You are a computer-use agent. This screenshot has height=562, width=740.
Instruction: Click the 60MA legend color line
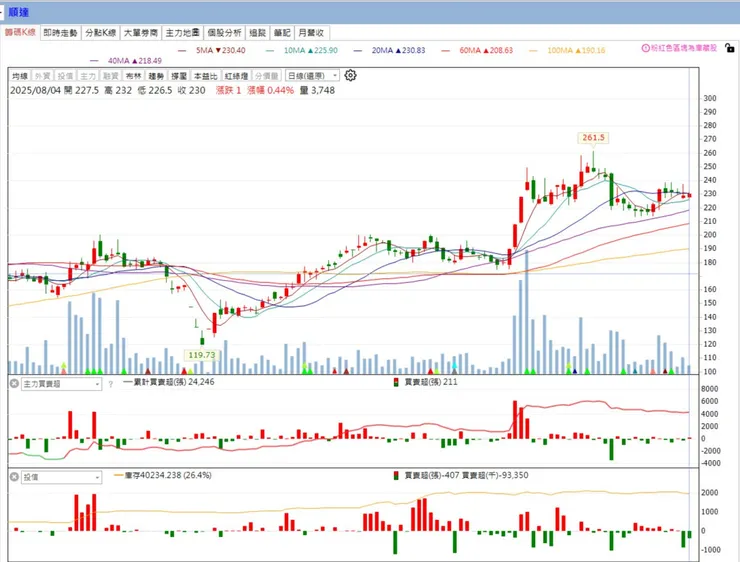(x=446, y=50)
